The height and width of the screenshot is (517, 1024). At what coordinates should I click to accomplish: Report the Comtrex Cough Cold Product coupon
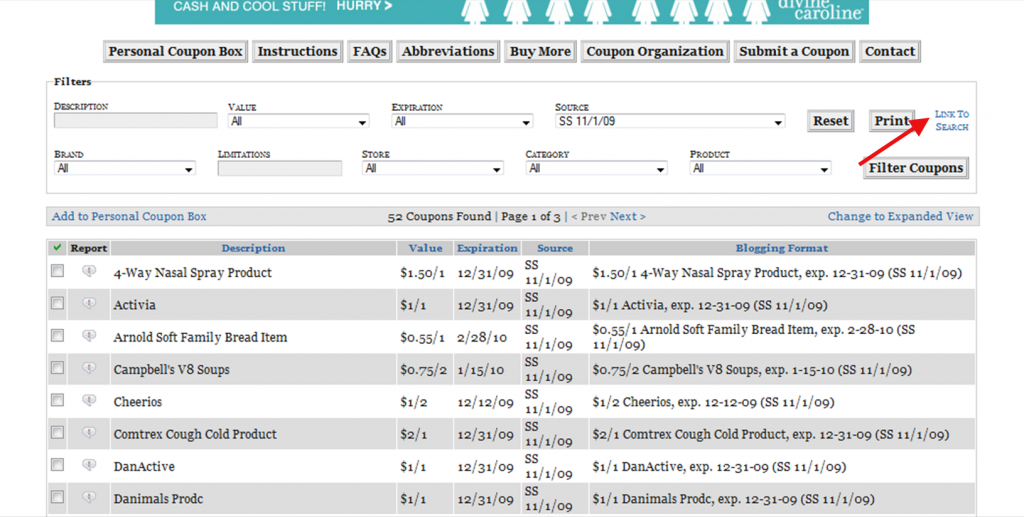[x=89, y=433]
